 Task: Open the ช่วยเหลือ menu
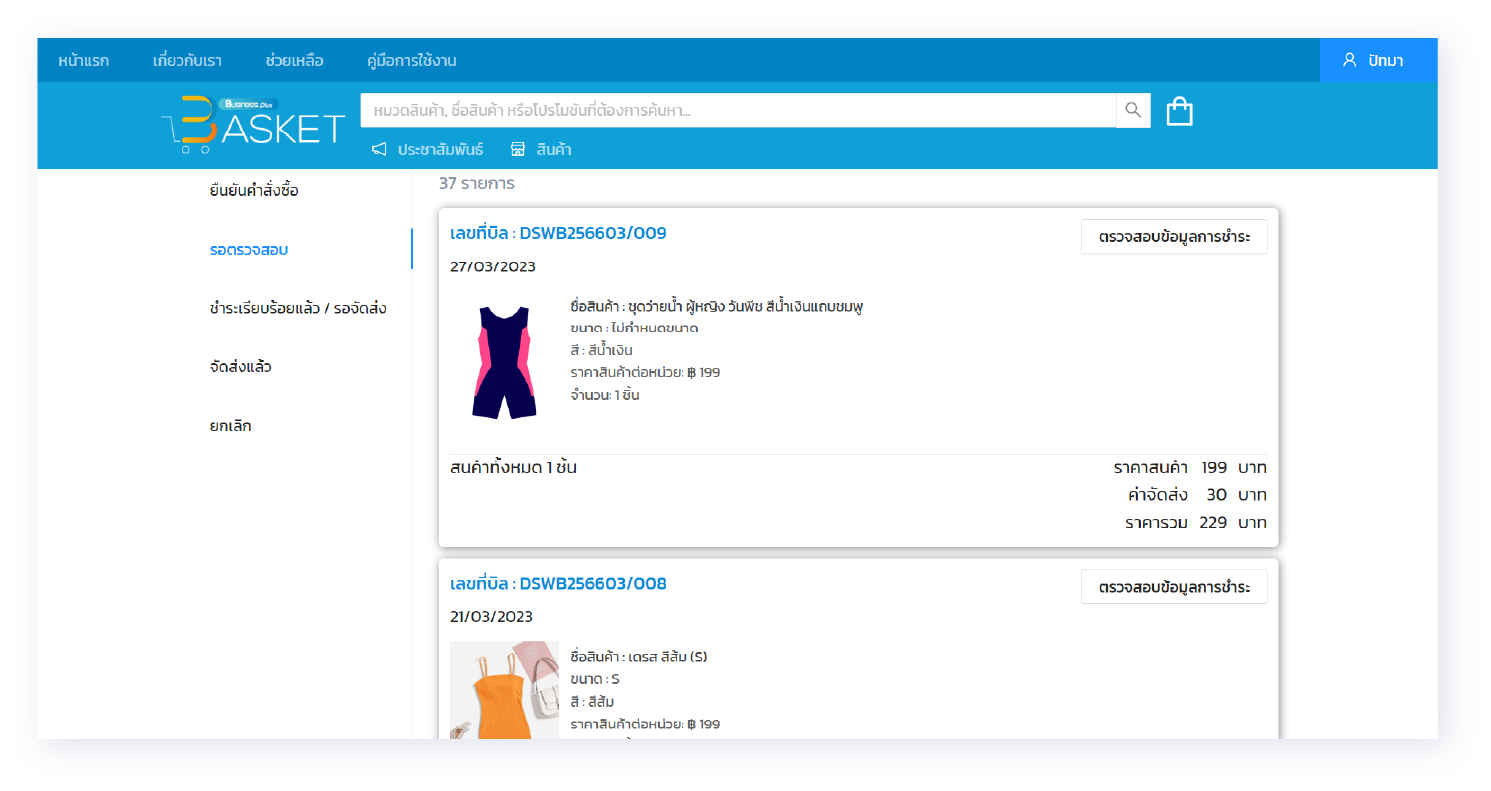(294, 61)
